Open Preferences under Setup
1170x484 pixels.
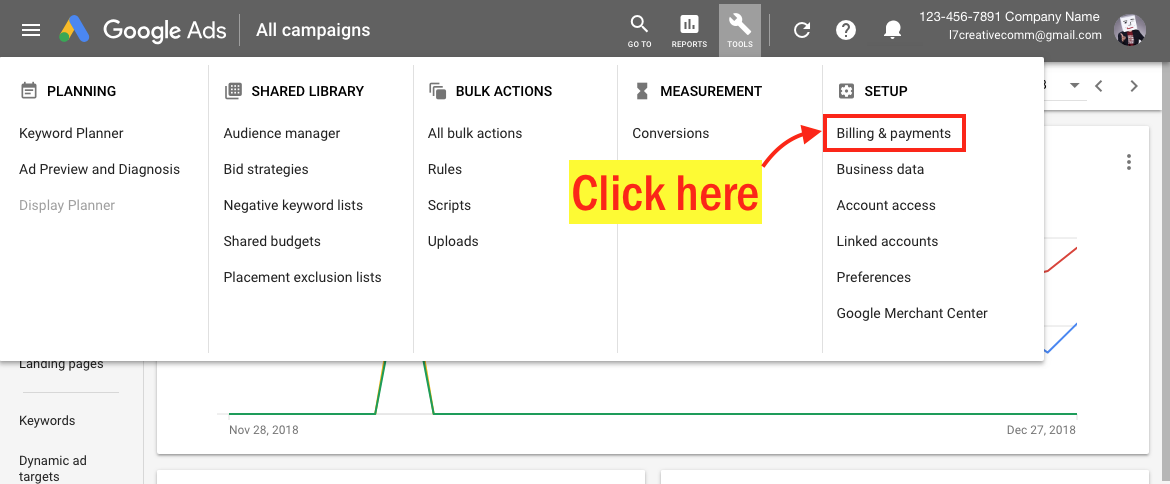tap(873, 277)
